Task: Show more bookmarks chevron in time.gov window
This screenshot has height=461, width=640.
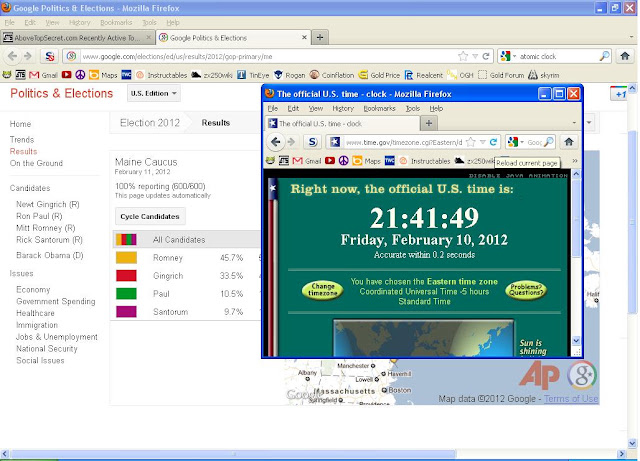Action: (575, 161)
